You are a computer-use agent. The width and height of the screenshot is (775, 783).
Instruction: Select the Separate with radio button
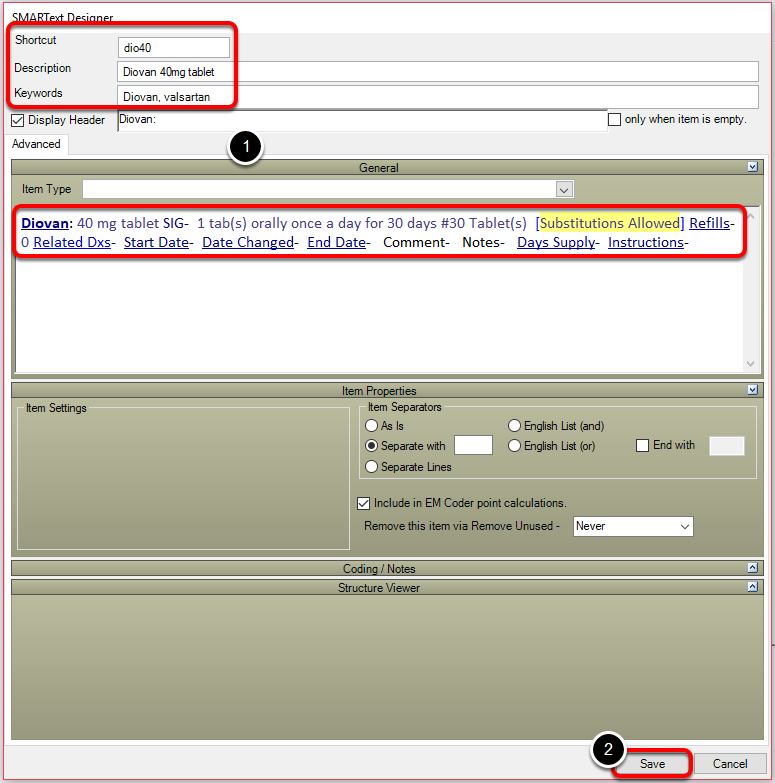[x=371, y=445]
